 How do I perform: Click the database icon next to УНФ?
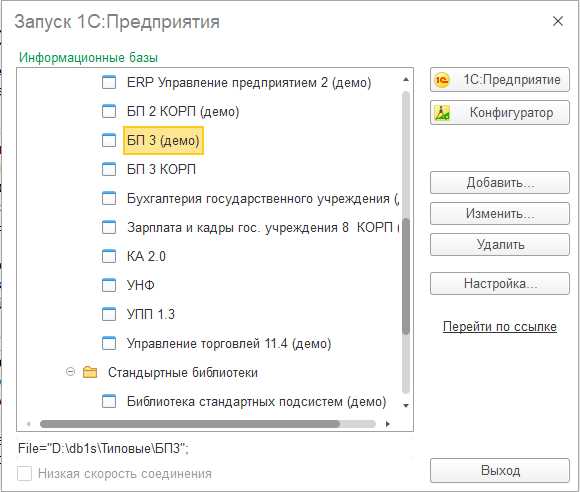(x=109, y=285)
